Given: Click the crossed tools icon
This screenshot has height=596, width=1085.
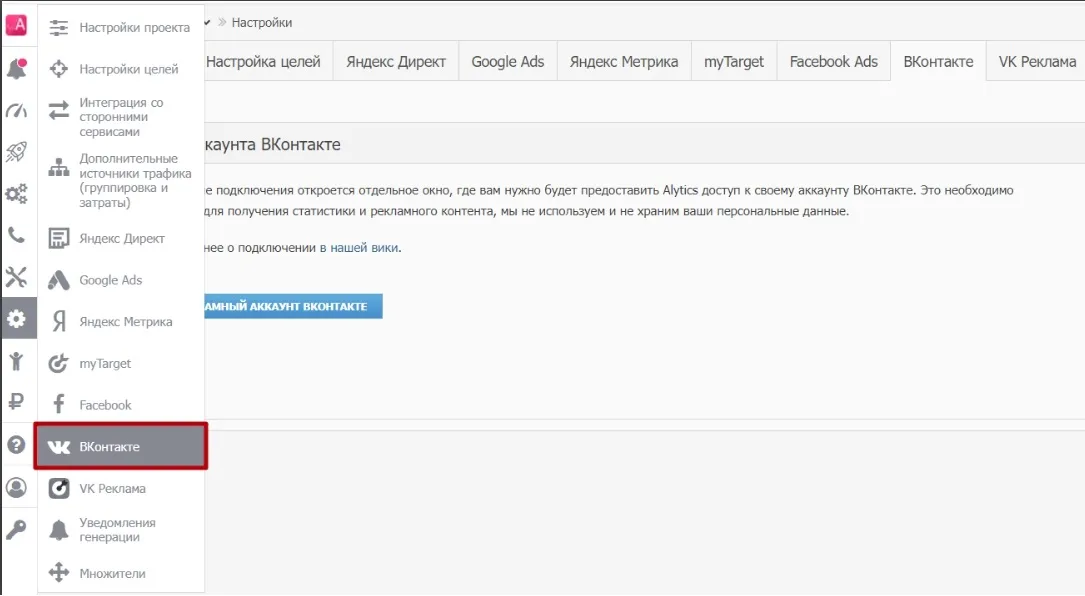Looking at the screenshot, I should pyautogui.click(x=17, y=277).
